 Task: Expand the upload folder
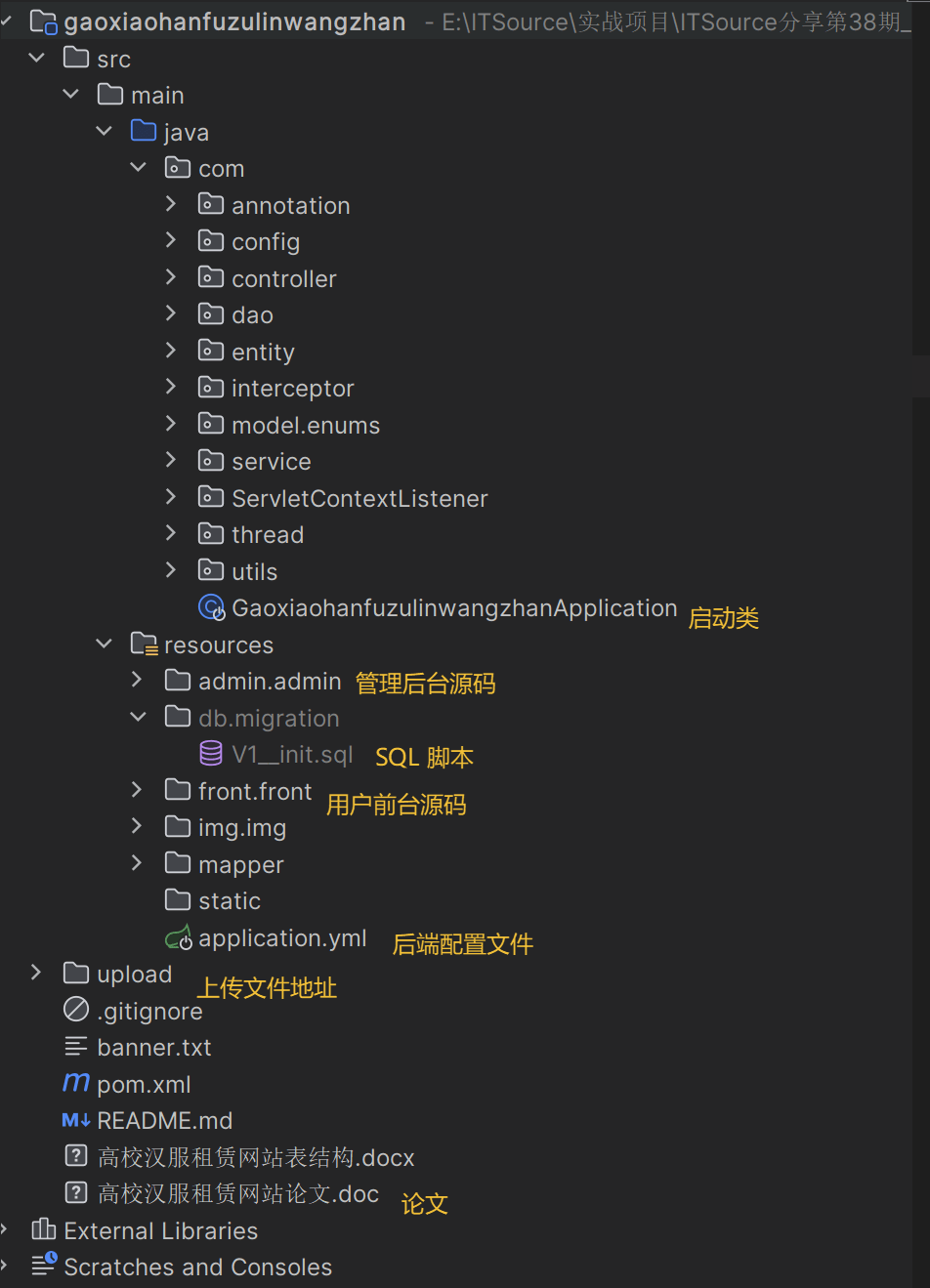coord(36,973)
